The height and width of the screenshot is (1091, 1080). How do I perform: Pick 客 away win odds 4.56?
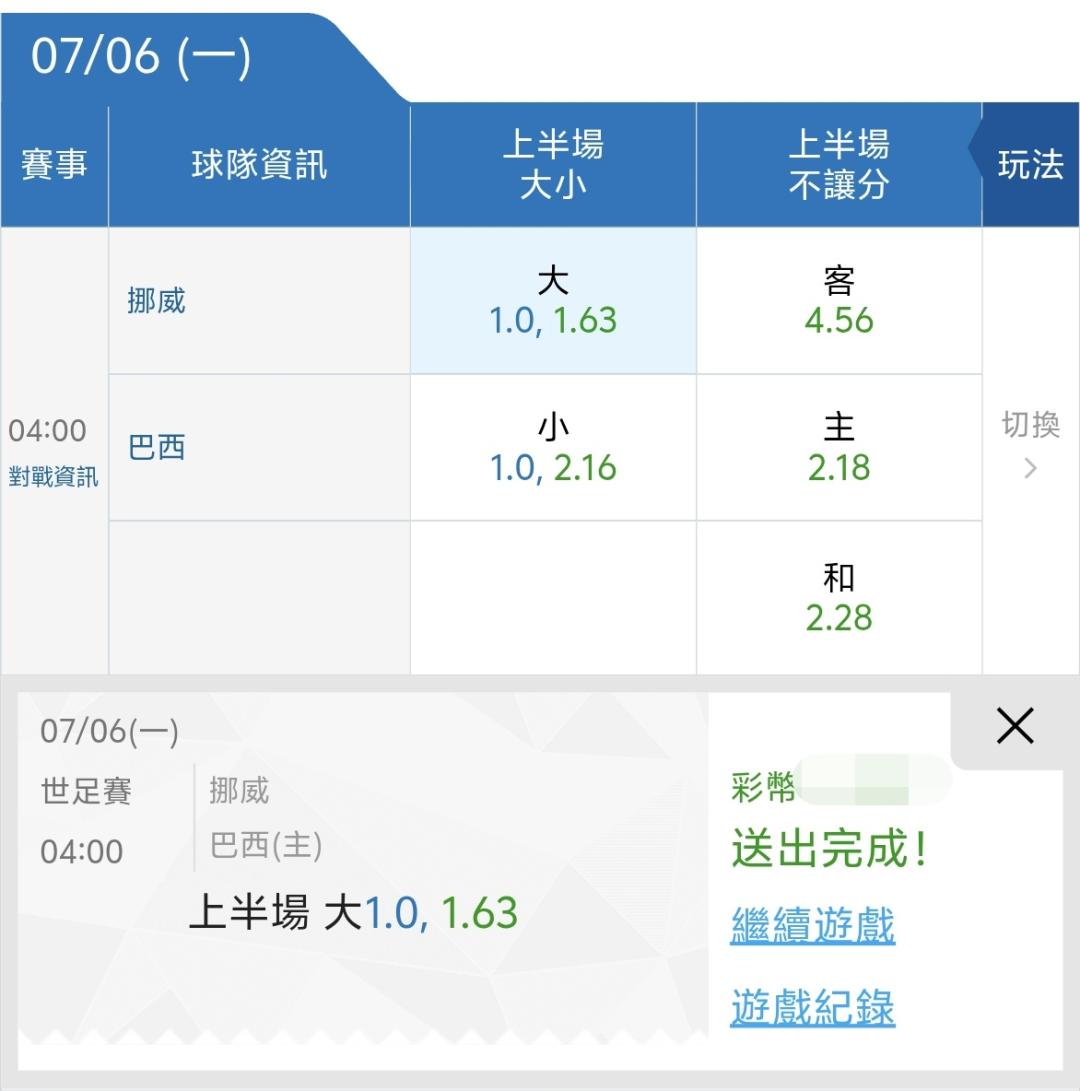click(x=839, y=301)
